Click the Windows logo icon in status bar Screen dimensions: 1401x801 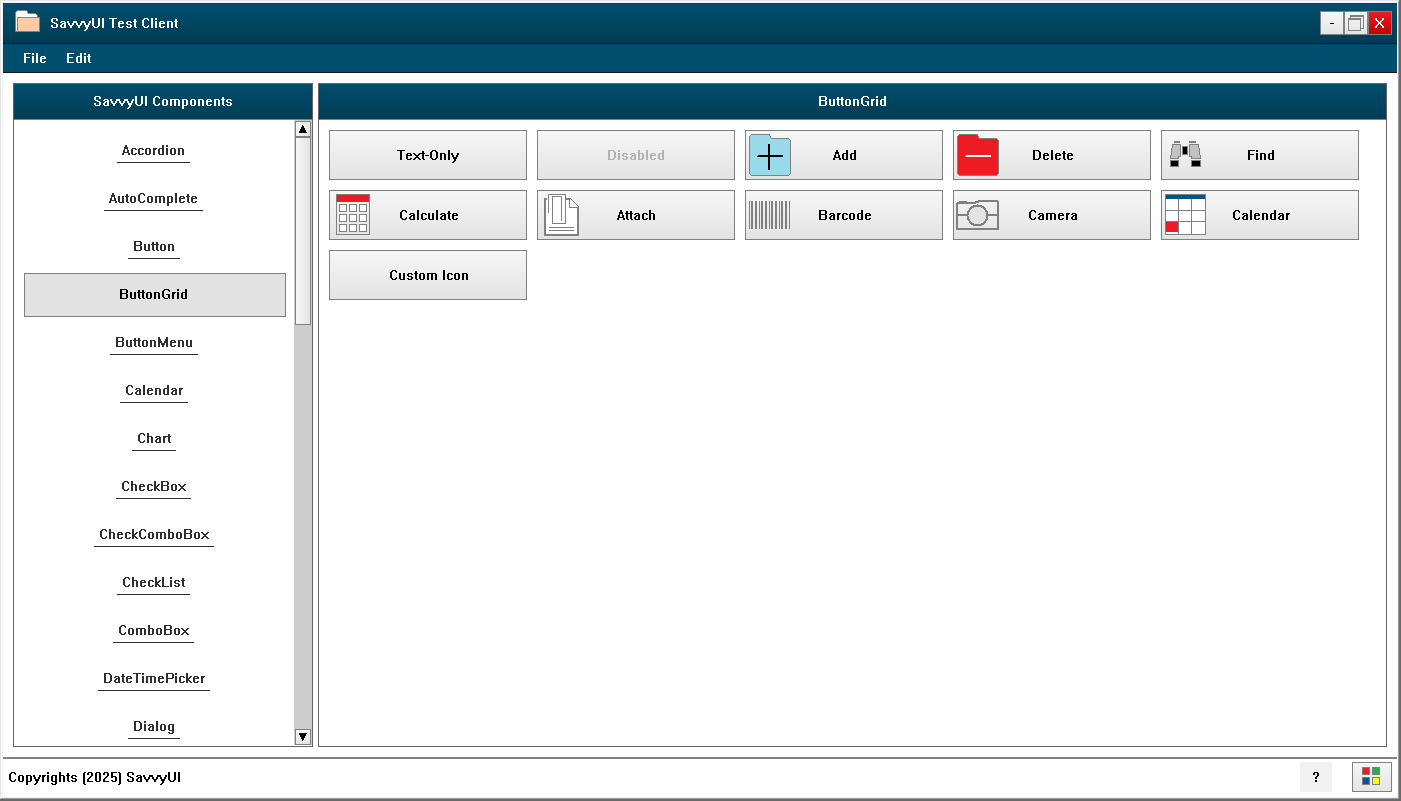1371,777
